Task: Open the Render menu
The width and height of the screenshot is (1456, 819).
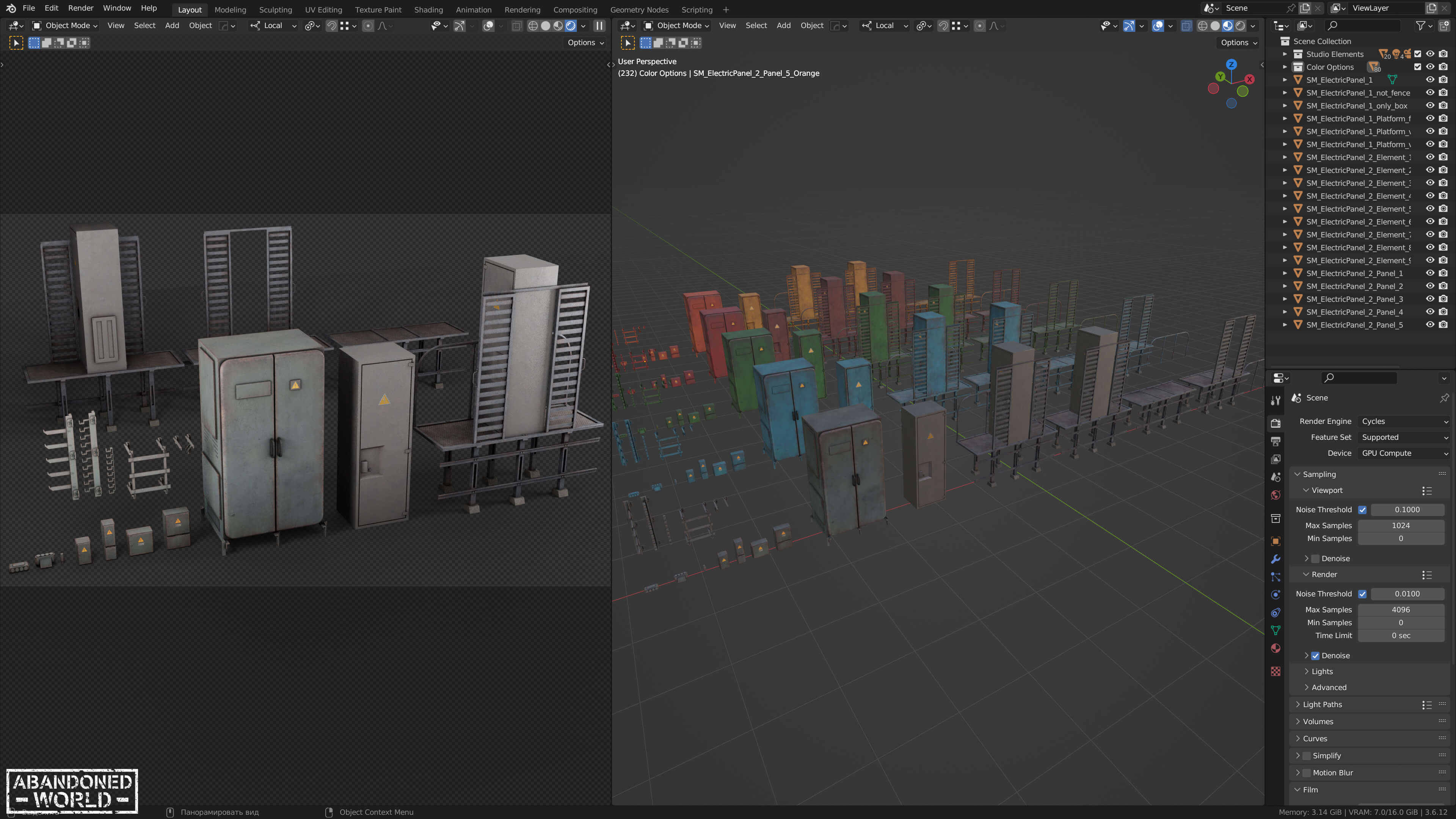Action: [80, 8]
